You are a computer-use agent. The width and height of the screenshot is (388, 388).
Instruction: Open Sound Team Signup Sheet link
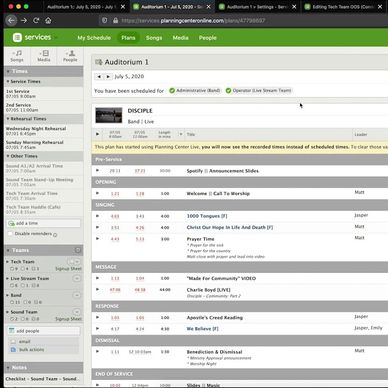[68, 319]
